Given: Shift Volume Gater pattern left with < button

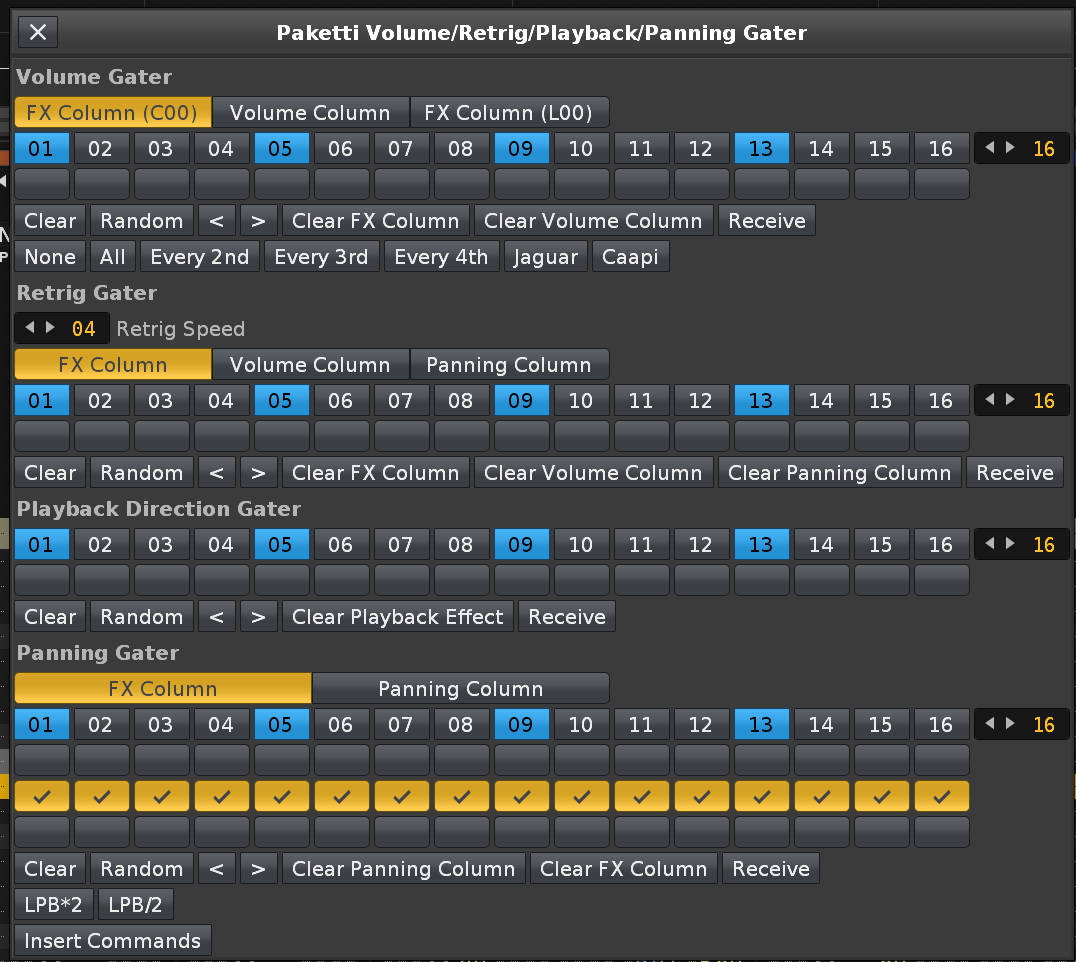Looking at the screenshot, I should 216,221.
